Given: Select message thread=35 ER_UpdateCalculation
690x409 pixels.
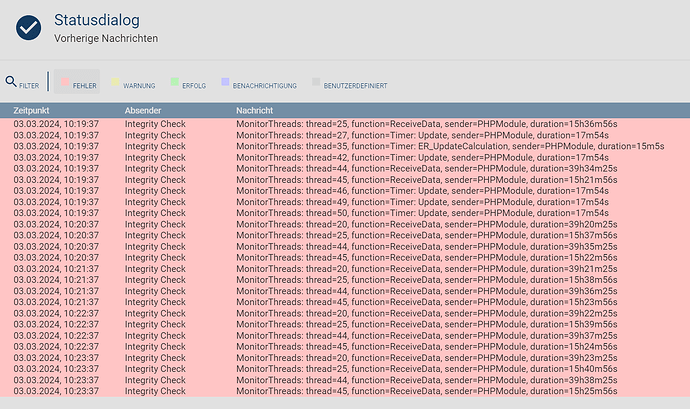Looking at the screenshot, I should (345, 146).
